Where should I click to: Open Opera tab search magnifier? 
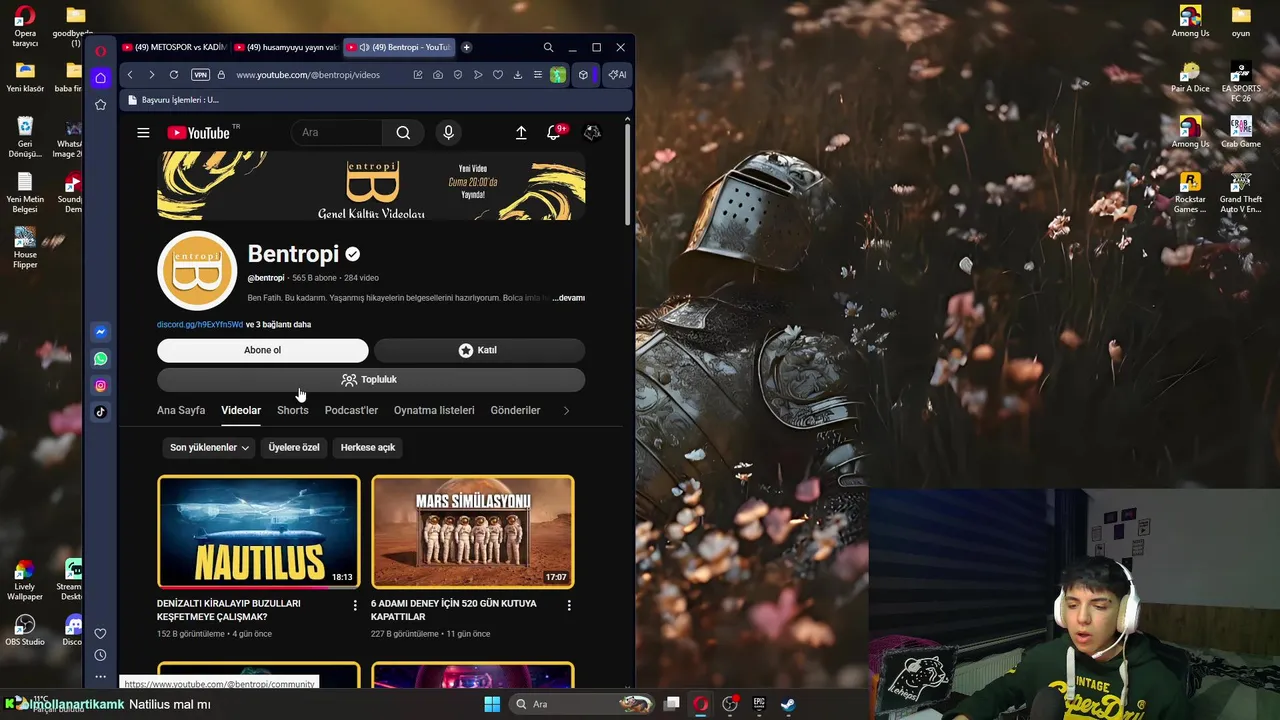pos(548,47)
